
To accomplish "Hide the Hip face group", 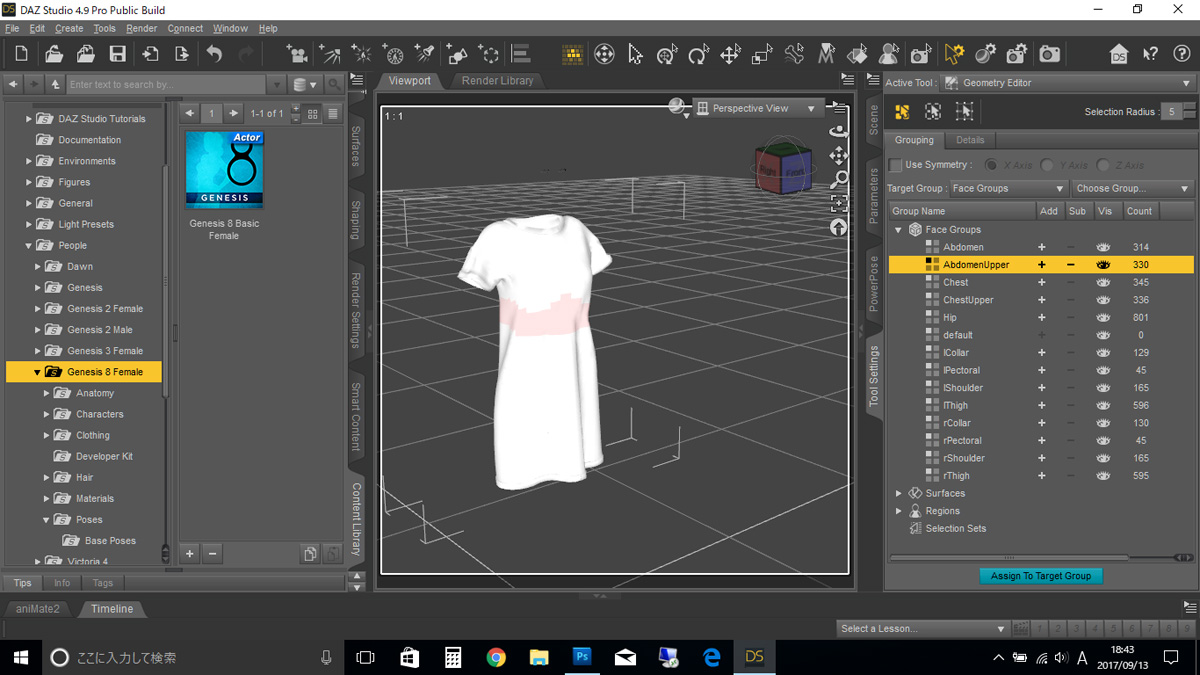I will coord(1103,317).
